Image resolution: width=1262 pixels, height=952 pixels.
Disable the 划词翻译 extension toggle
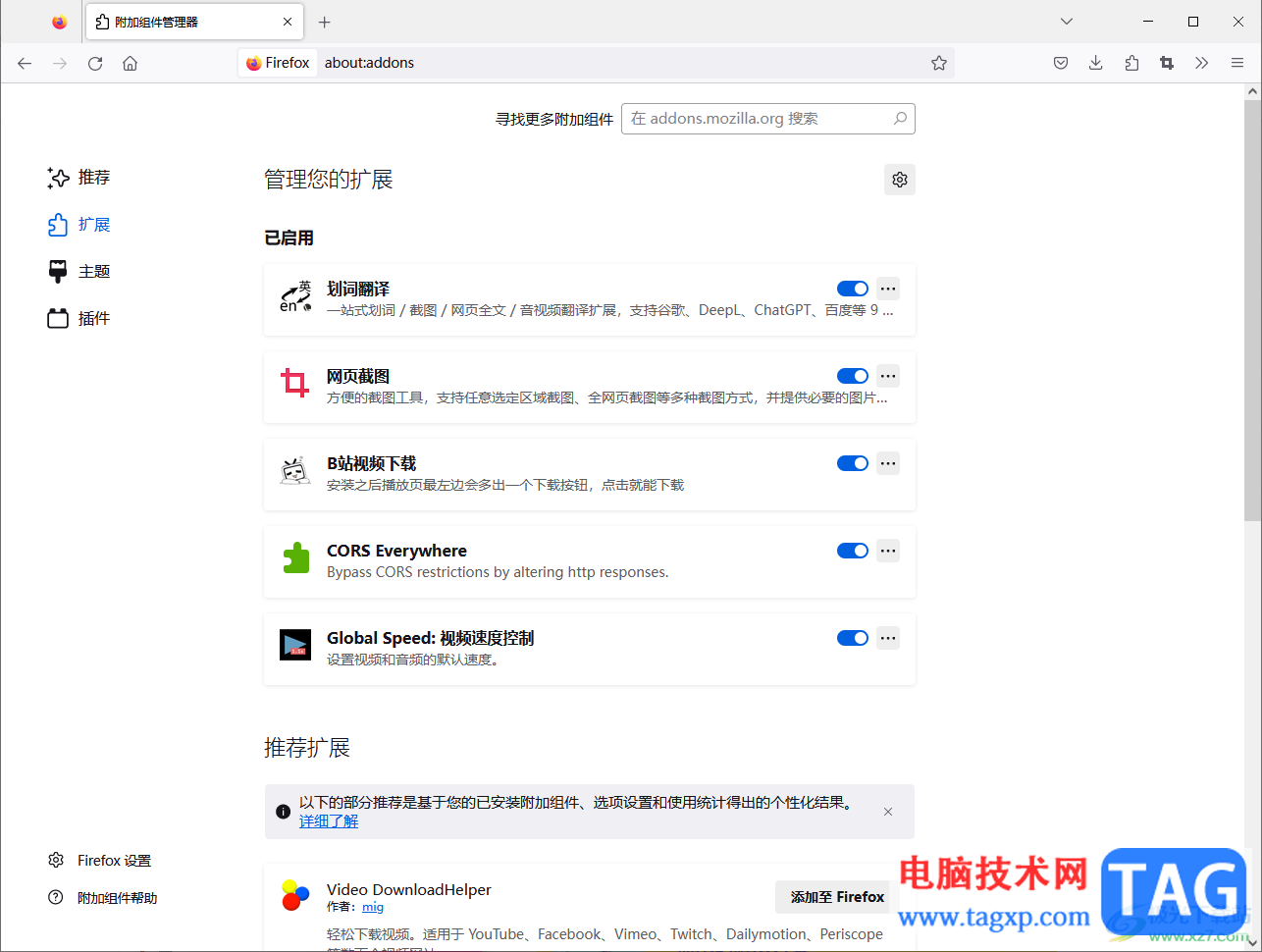tap(853, 289)
